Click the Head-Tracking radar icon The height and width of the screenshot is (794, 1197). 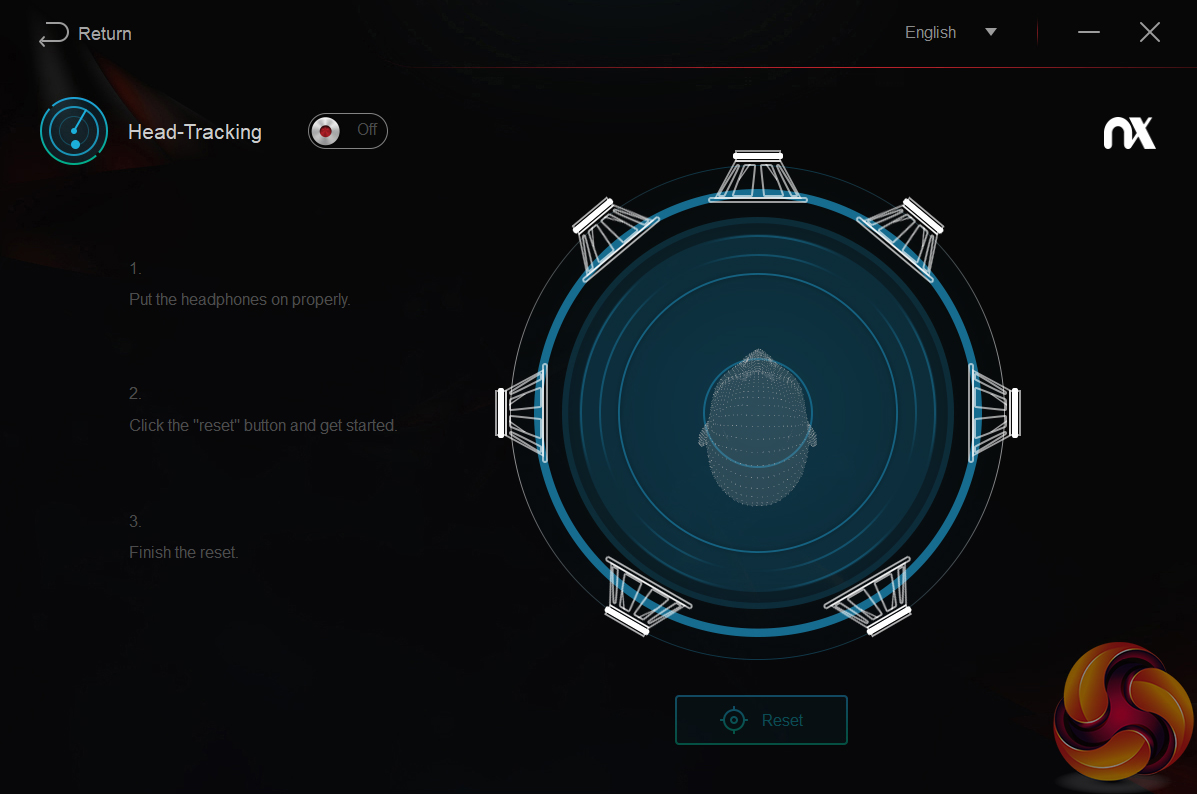[74, 131]
